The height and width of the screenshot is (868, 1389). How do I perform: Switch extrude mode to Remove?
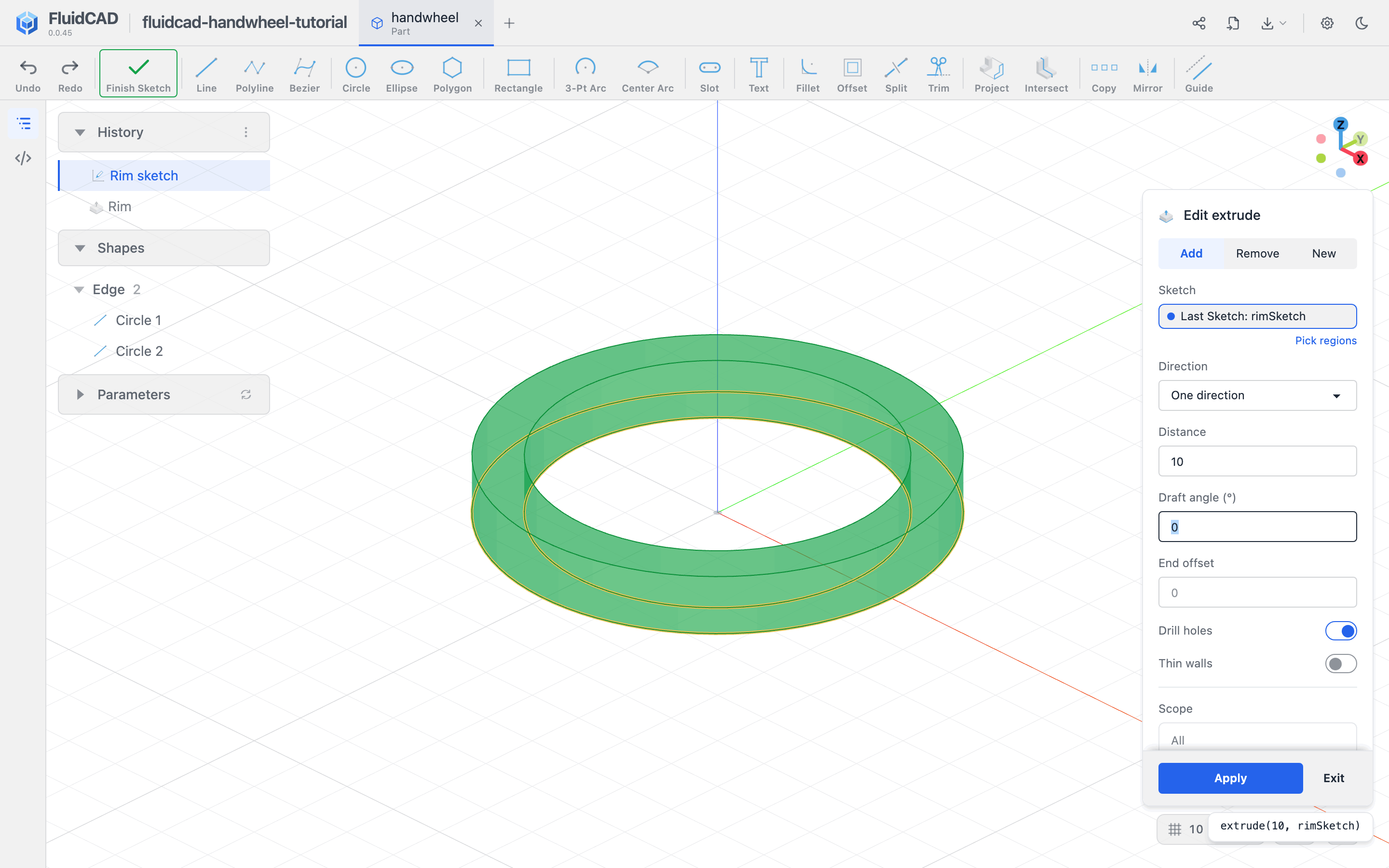(1257, 253)
